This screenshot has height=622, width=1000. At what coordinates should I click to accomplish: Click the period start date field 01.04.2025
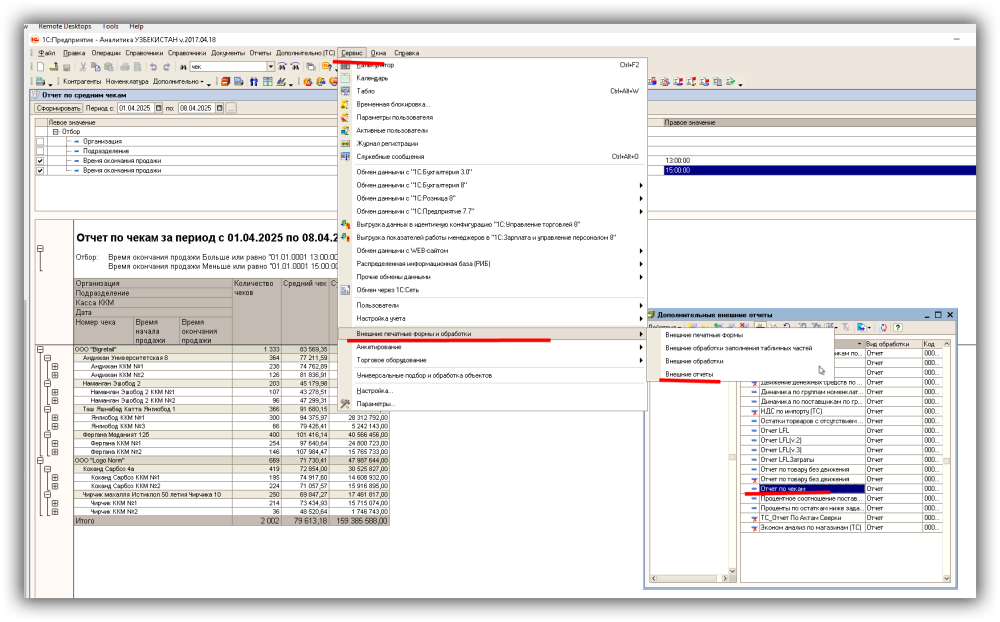136,108
